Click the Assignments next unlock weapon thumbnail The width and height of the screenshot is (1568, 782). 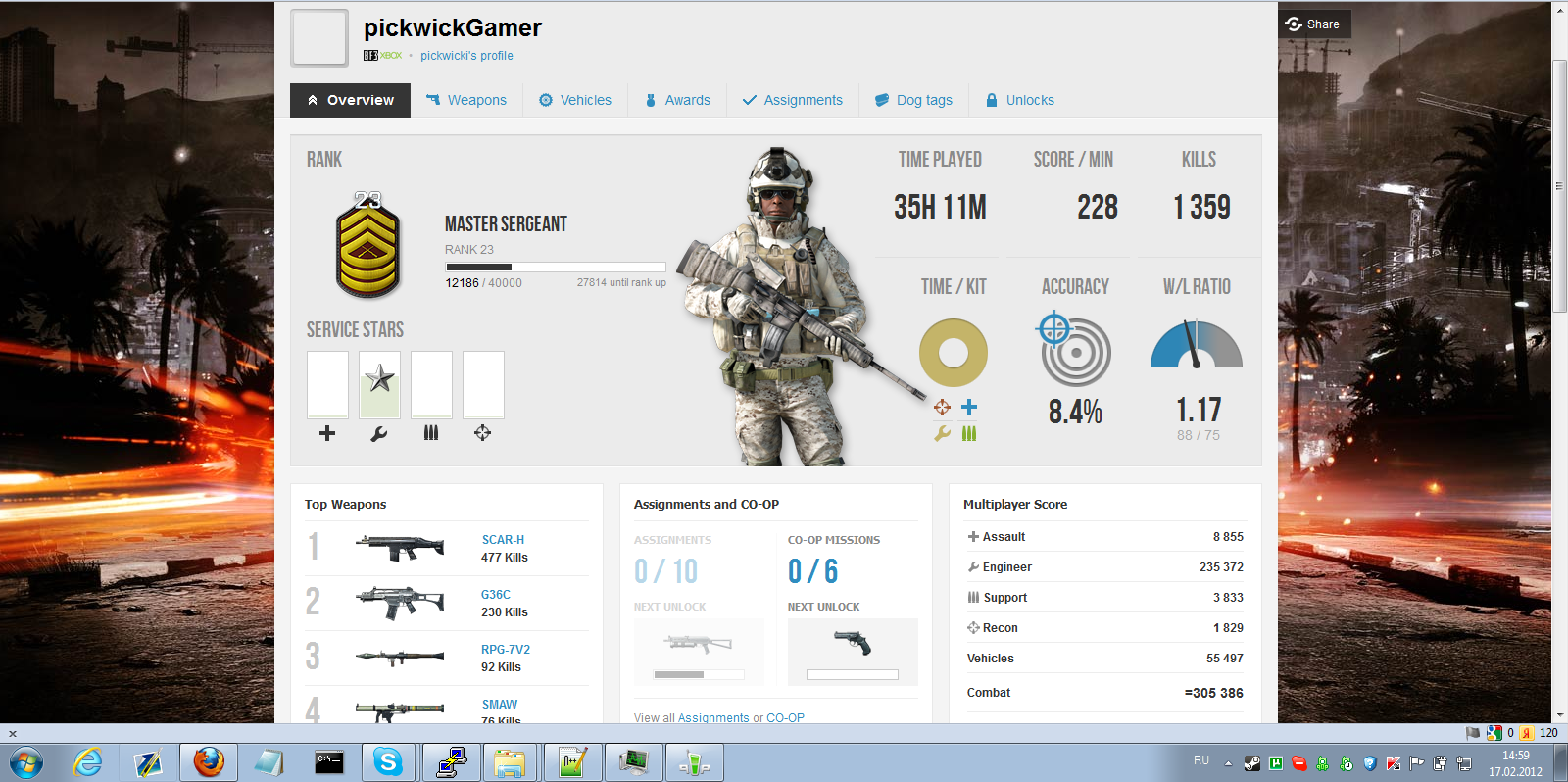coord(699,644)
